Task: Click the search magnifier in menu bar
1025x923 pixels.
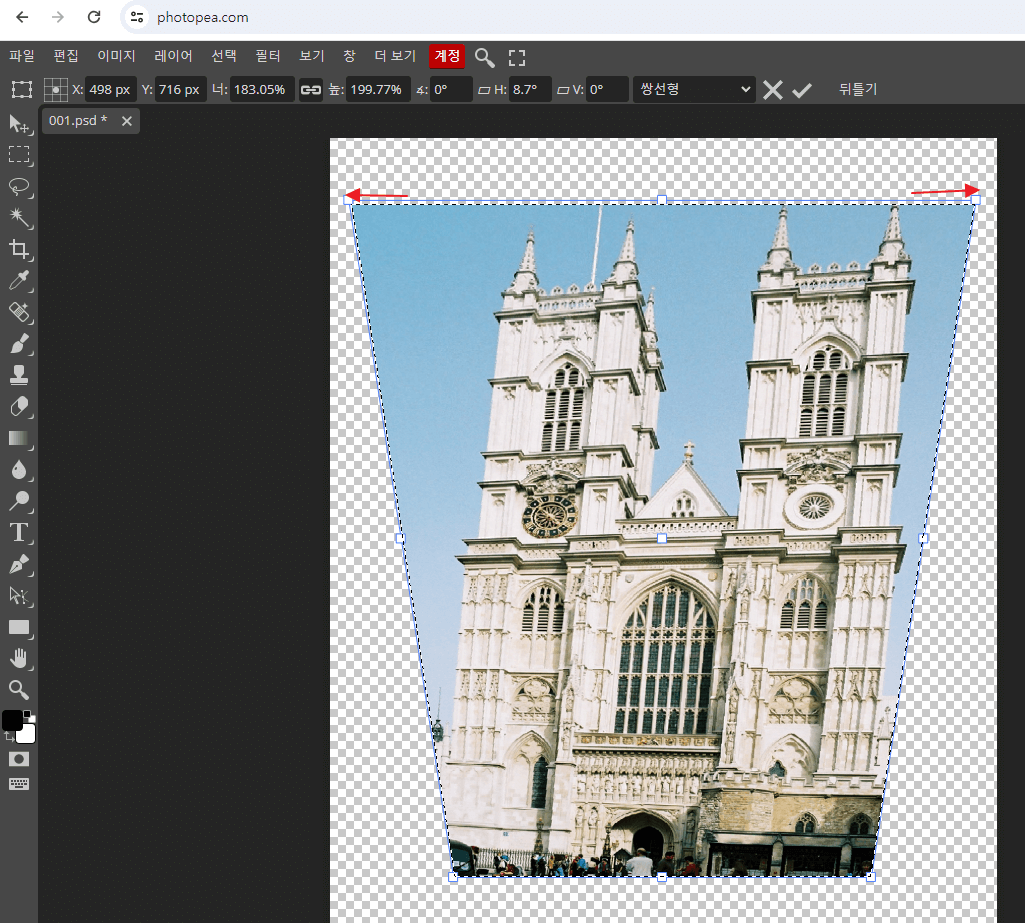Action: pyautogui.click(x=484, y=57)
